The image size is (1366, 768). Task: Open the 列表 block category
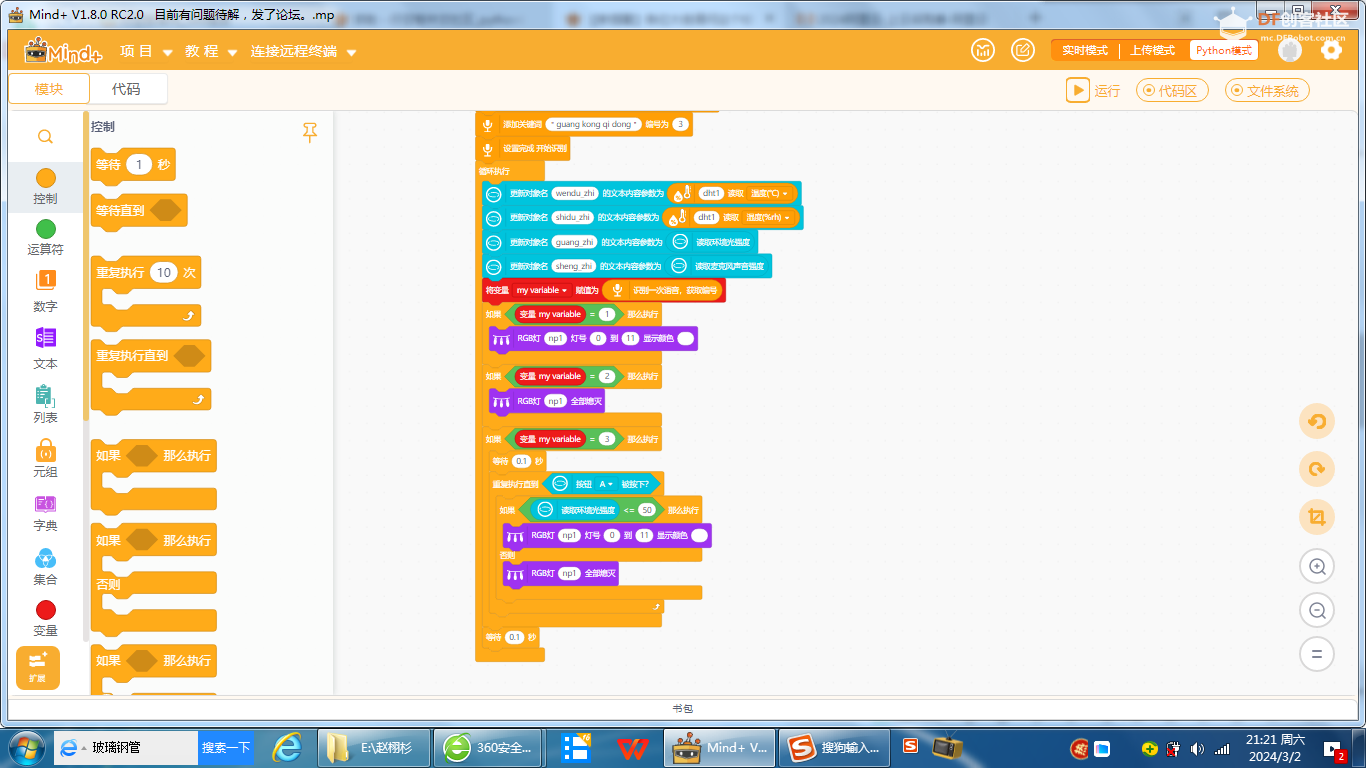[x=45, y=403]
